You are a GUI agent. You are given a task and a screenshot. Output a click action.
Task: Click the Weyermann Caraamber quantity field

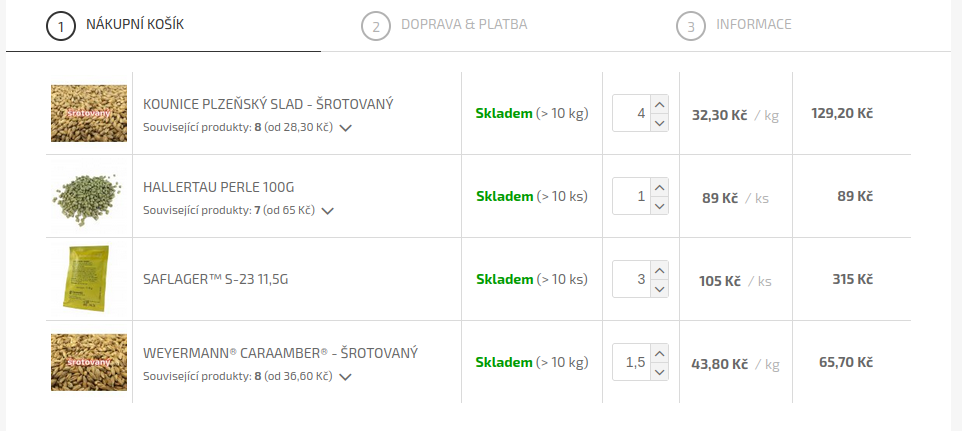630,362
